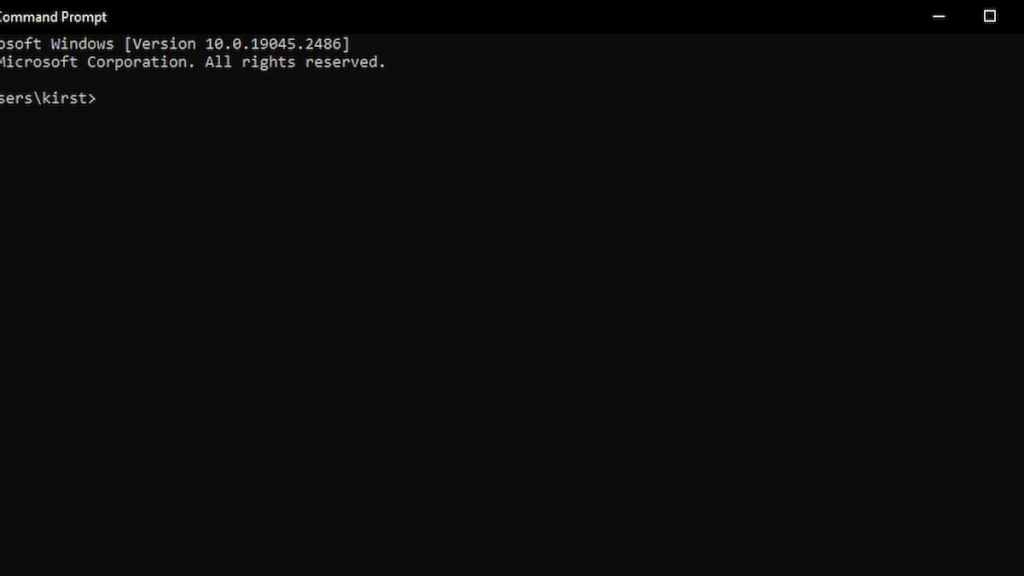Place cursor after the kirst> prompt

tap(104, 98)
